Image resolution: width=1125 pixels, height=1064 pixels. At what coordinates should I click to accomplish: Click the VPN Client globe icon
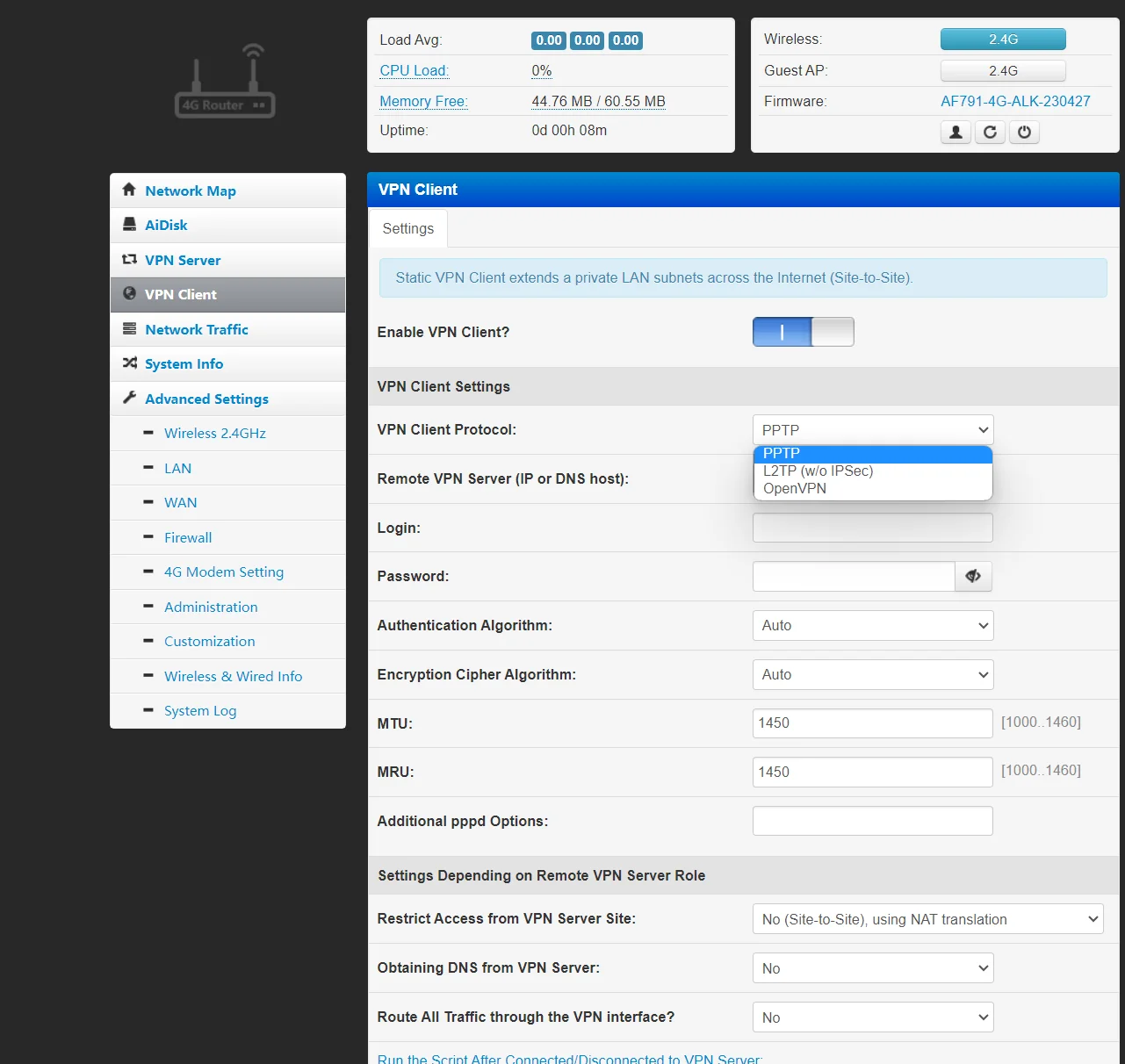coord(129,293)
